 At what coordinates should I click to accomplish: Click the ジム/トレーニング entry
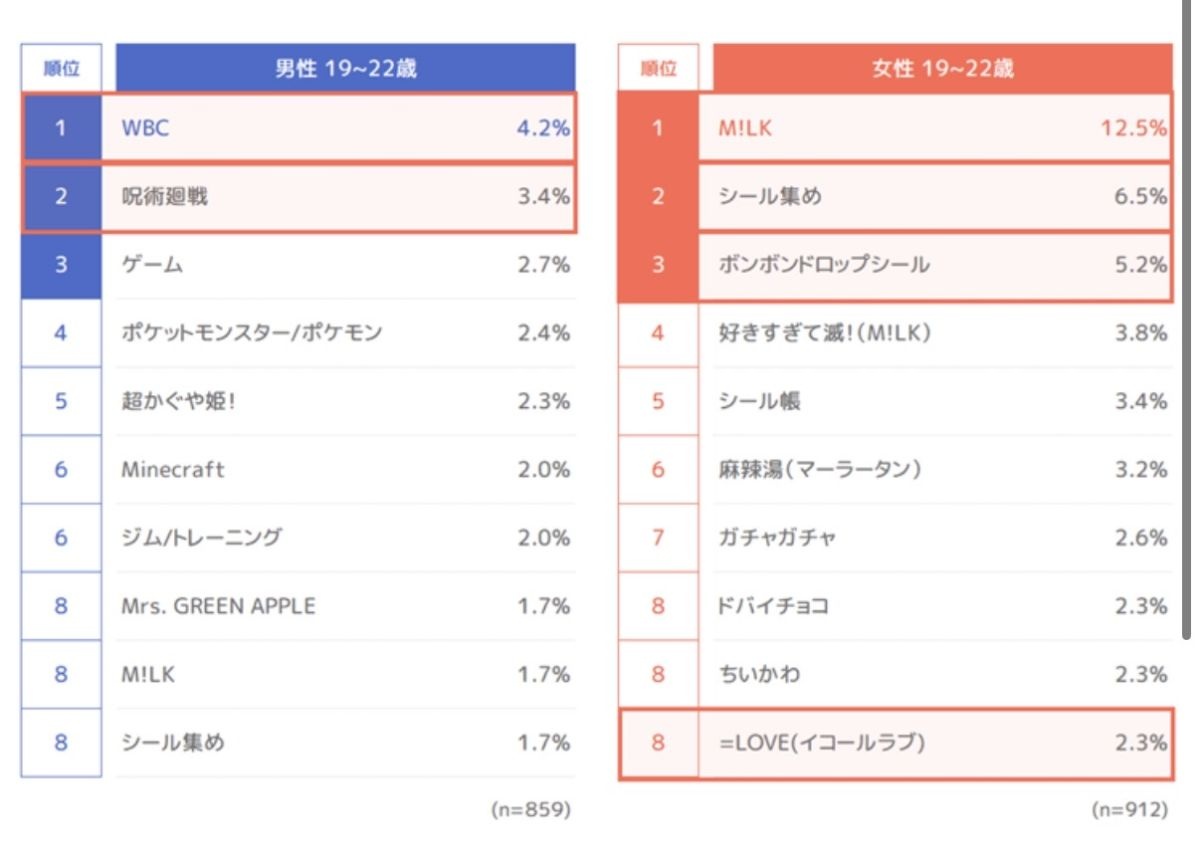[x=300, y=538]
